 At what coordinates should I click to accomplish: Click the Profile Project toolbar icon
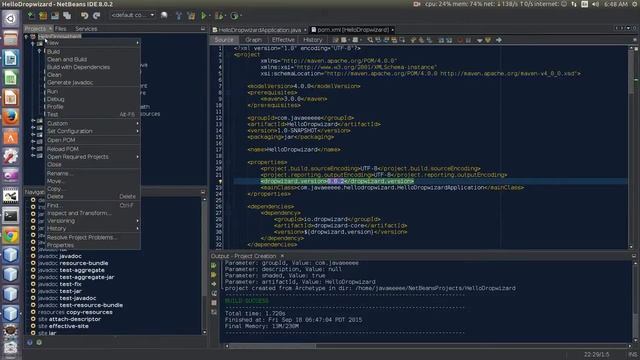(234, 16)
